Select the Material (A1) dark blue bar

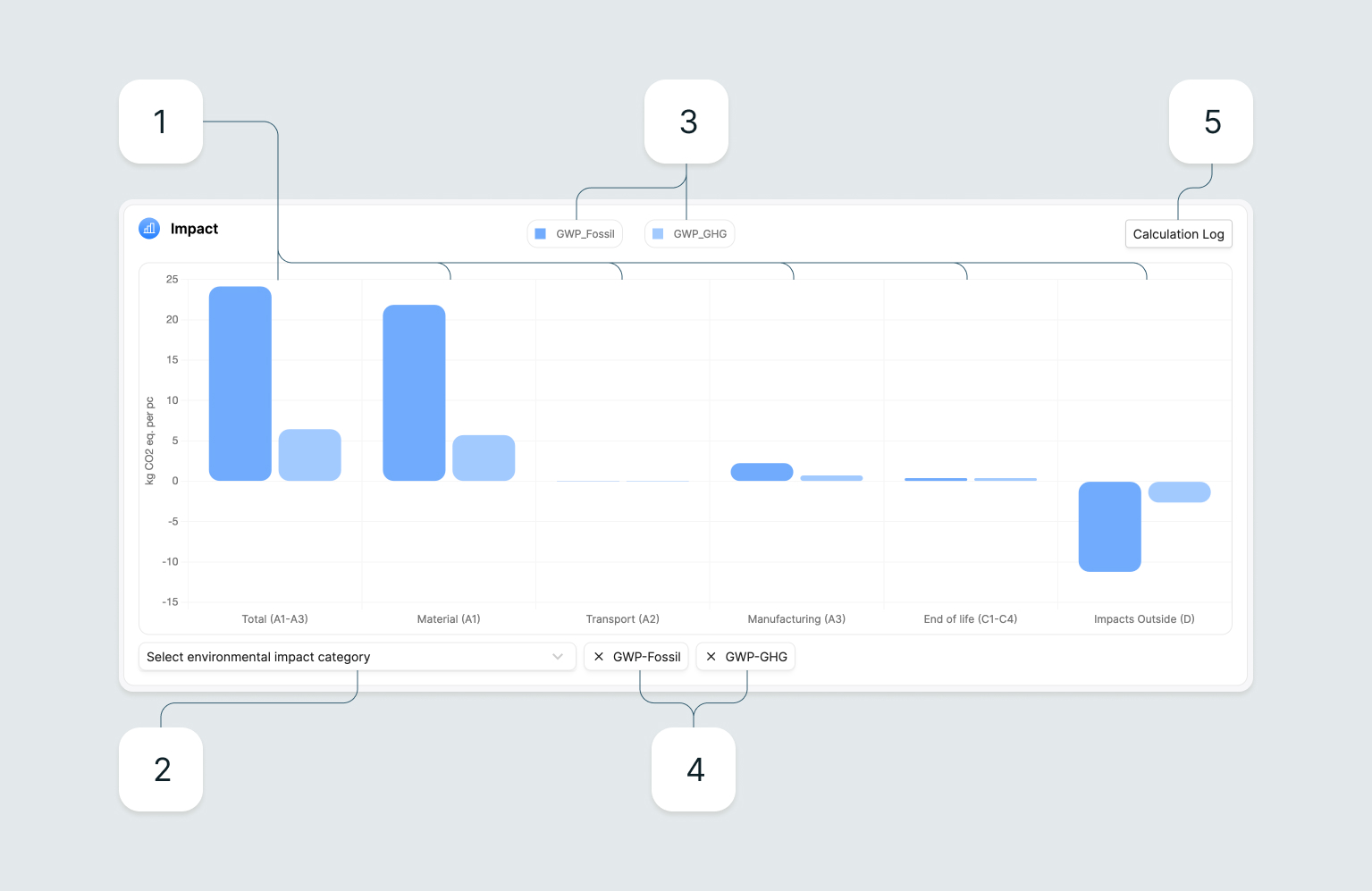tap(414, 392)
